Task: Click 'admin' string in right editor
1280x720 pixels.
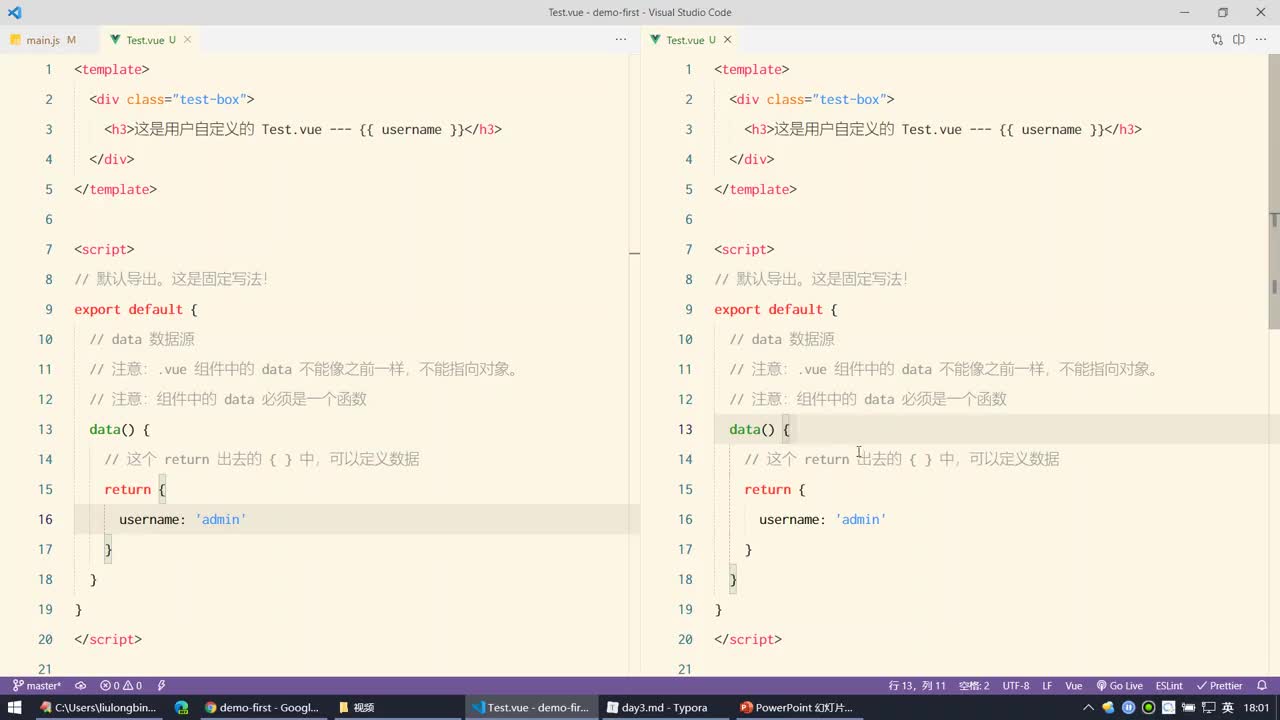Action: [861, 519]
